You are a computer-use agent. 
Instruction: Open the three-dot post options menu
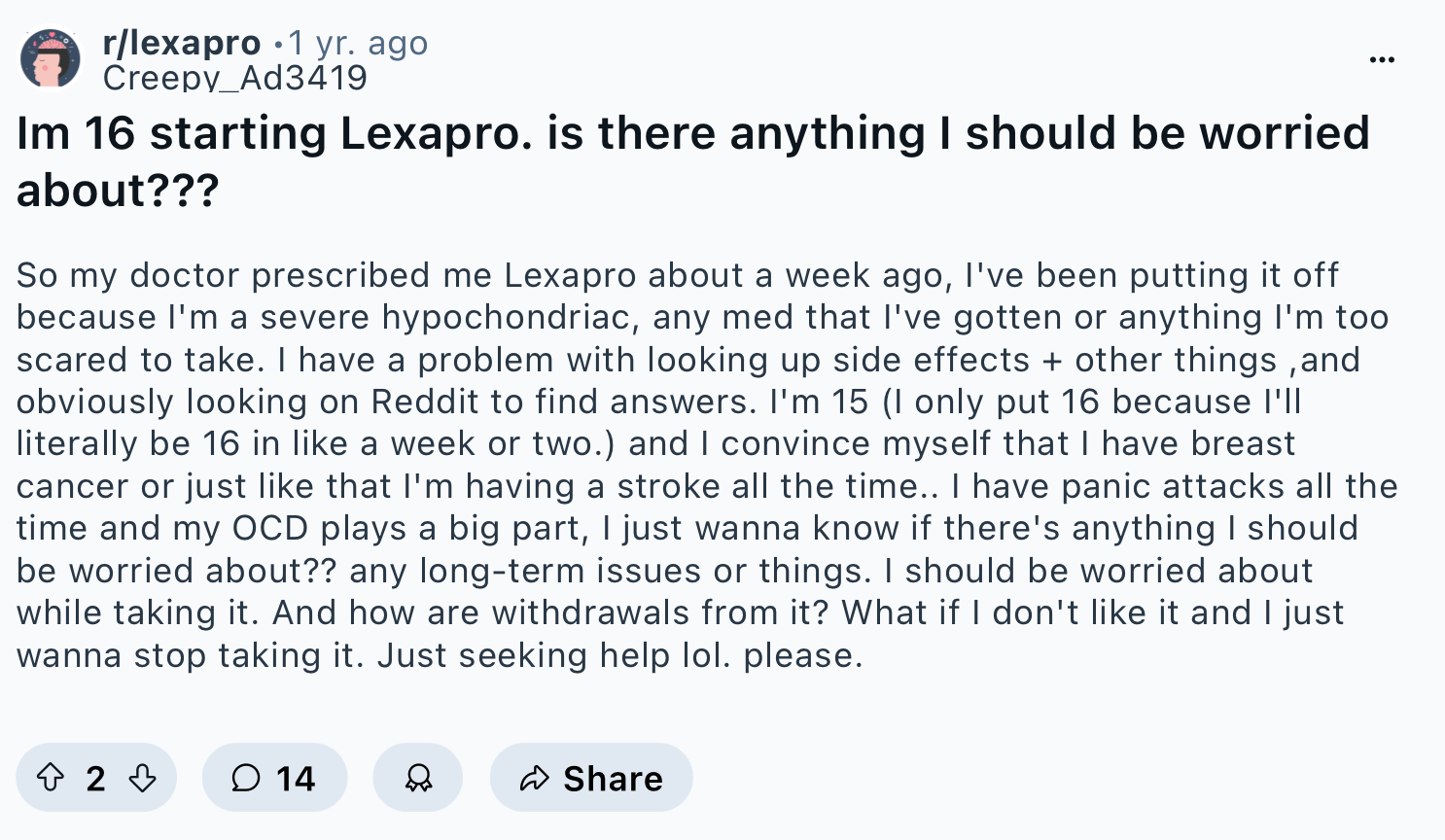pyautogui.click(x=1382, y=60)
